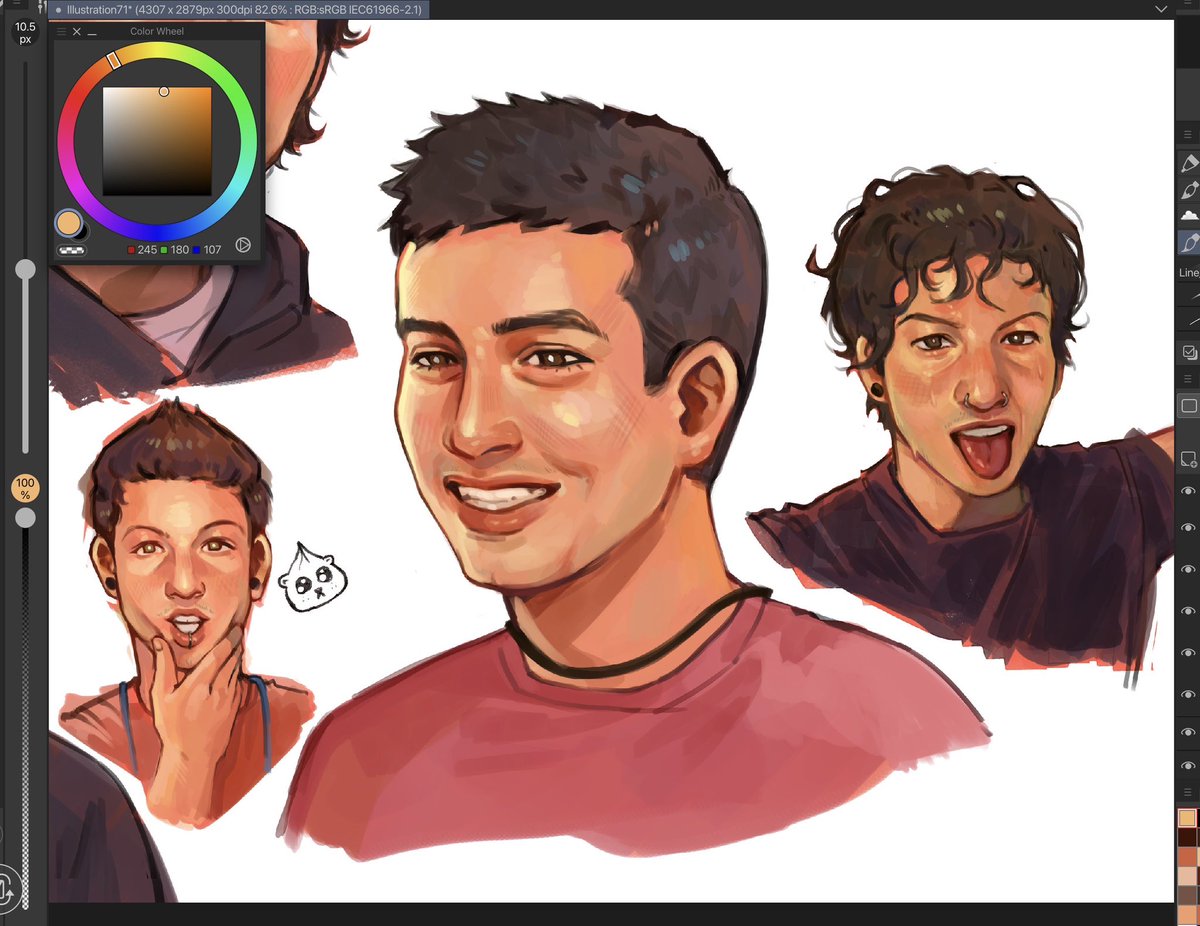Viewport: 1200px width, 926px height.
Task: Expand the canvas tab list chevron
Action: coord(1160,9)
